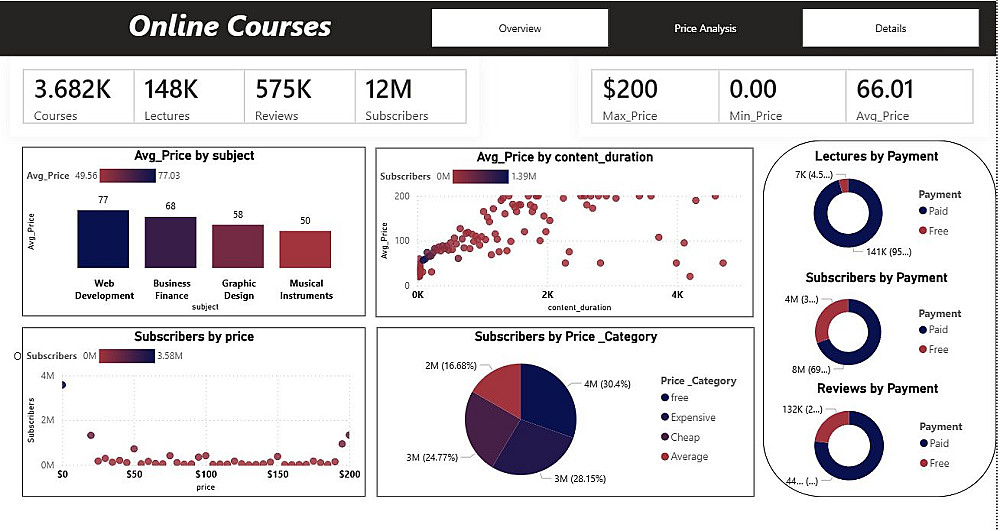1000x531 pixels.
Task: Select Paid legend dot in Subscribers by Payment
Action: [x=922, y=329]
